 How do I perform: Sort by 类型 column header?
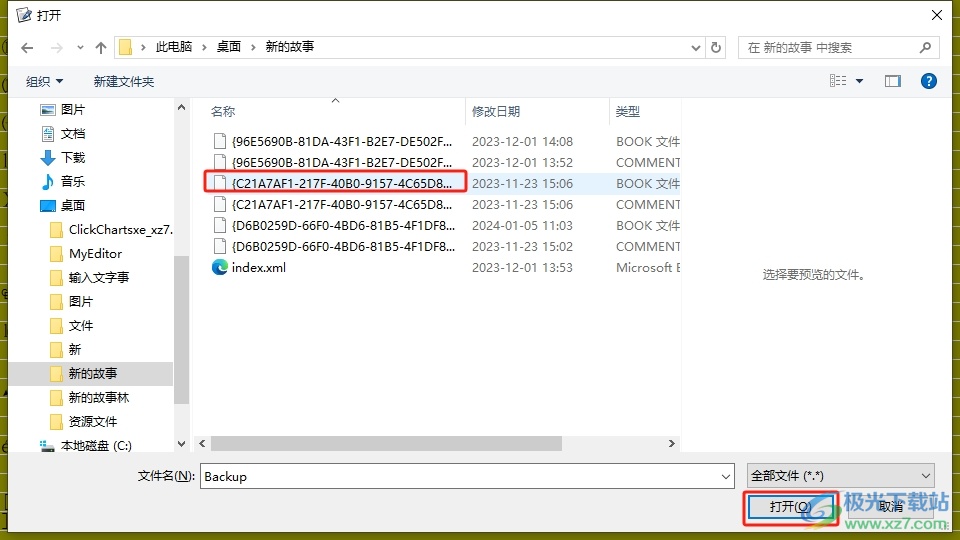point(628,111)
